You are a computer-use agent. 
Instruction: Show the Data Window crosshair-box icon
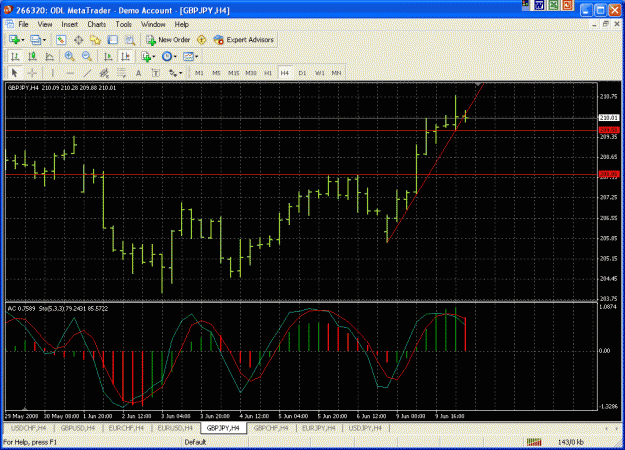point(79,40)
